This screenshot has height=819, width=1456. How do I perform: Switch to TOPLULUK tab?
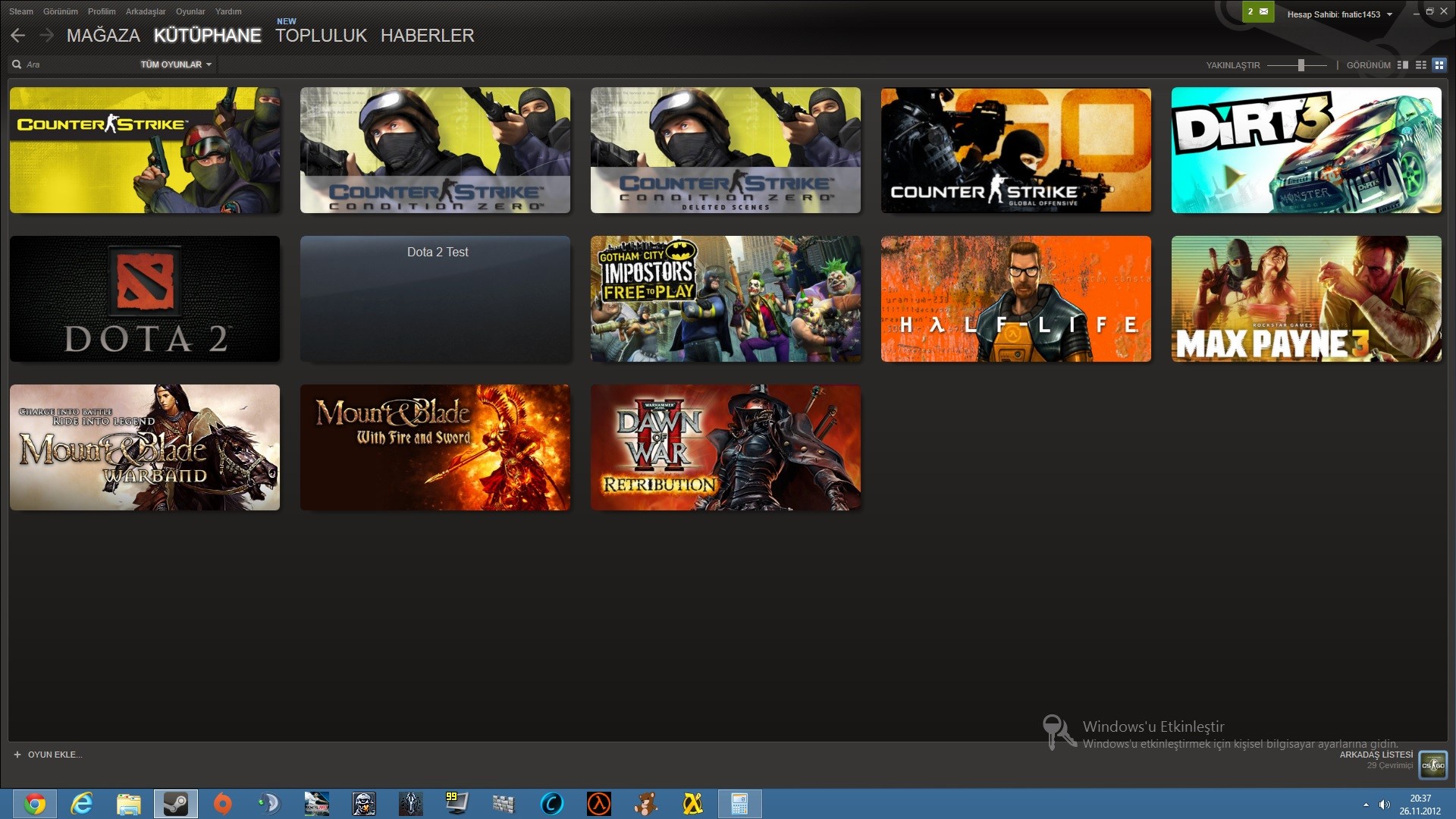(322, 36)
